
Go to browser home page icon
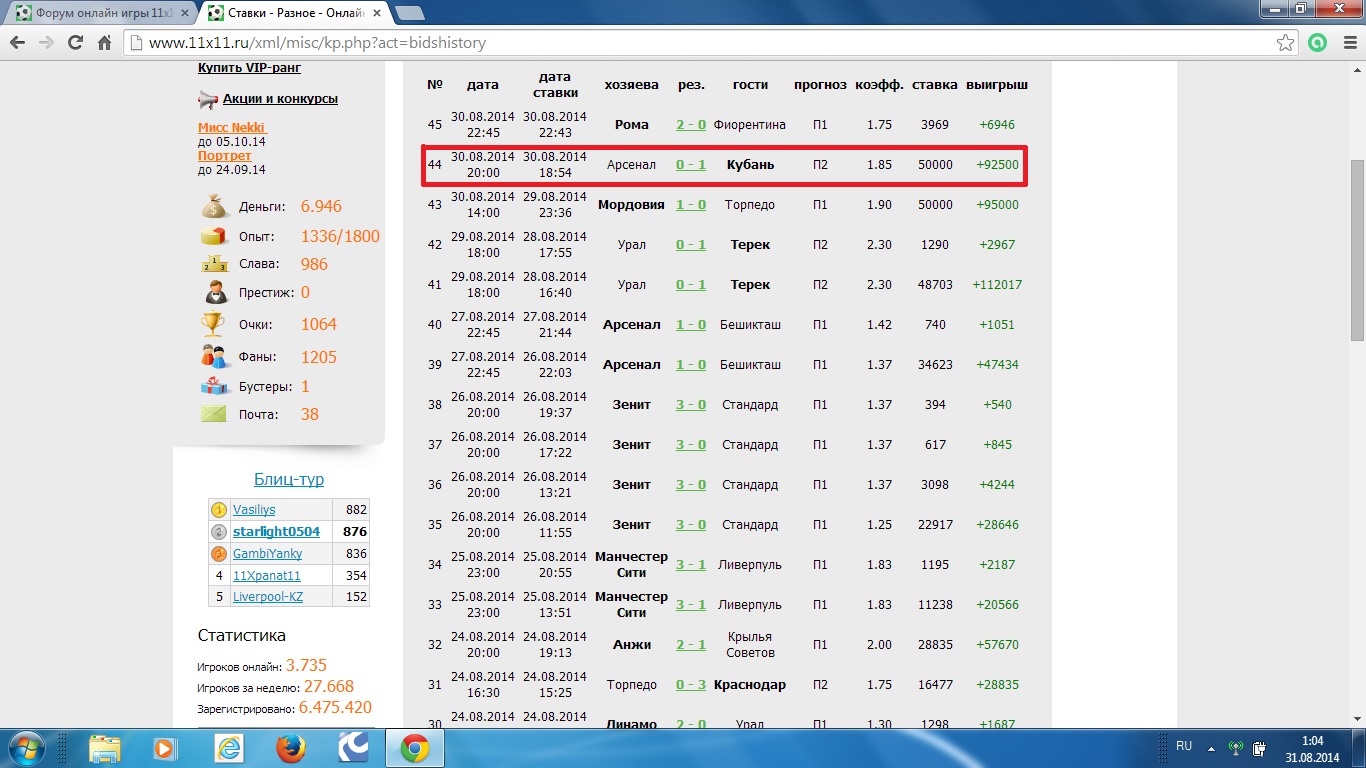pos(104,43)
